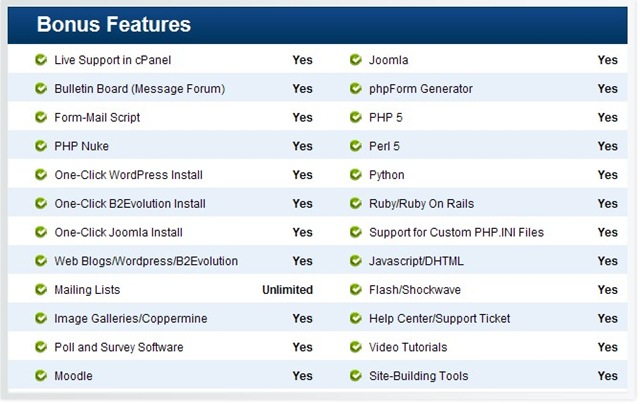Click the green check next to Moodle
The height and width of the screenshot is (404, 640).
[x=41, y=375]
